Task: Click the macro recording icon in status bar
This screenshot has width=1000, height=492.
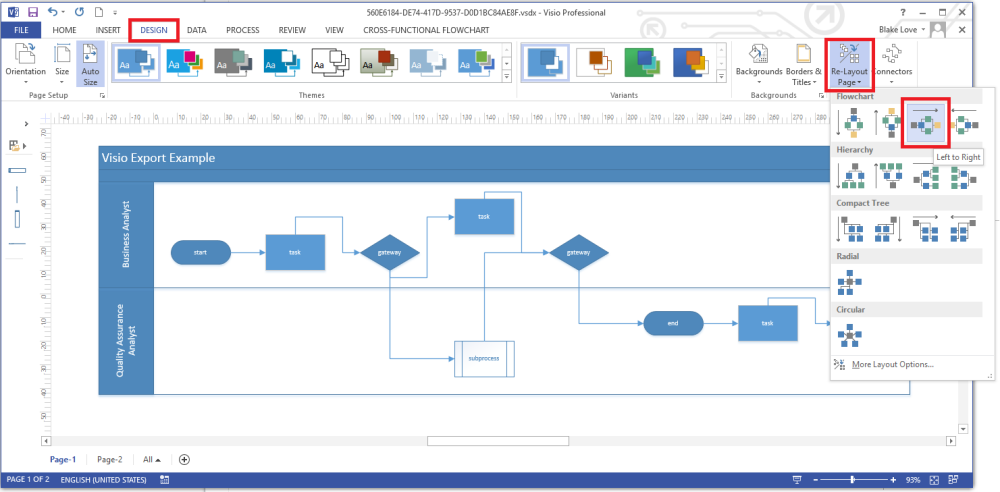Action: pos(165,479)
